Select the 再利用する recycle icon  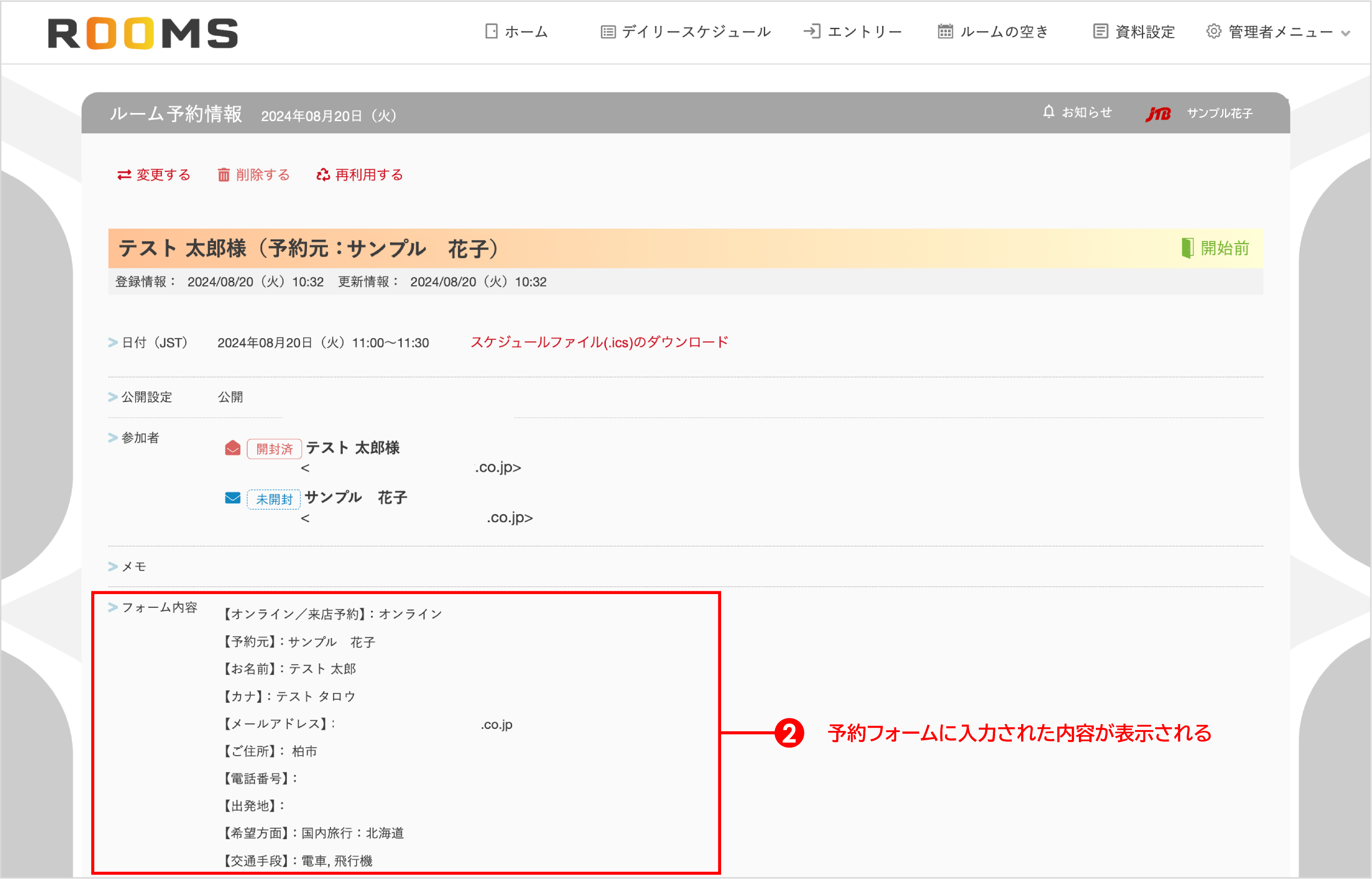click(322, 175)
